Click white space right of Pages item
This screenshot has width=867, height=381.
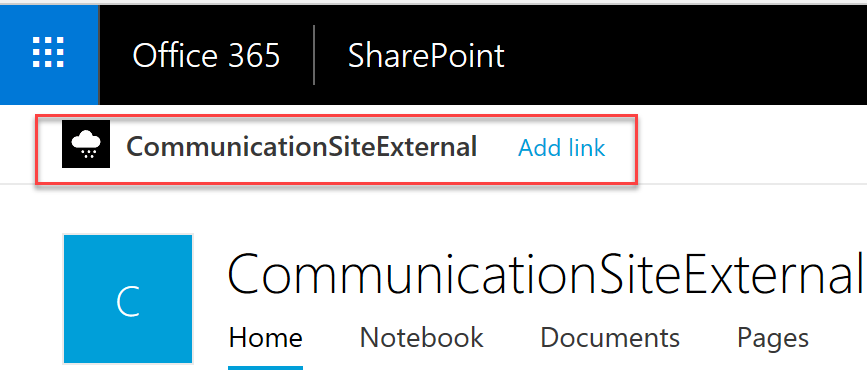coord(838,338)
